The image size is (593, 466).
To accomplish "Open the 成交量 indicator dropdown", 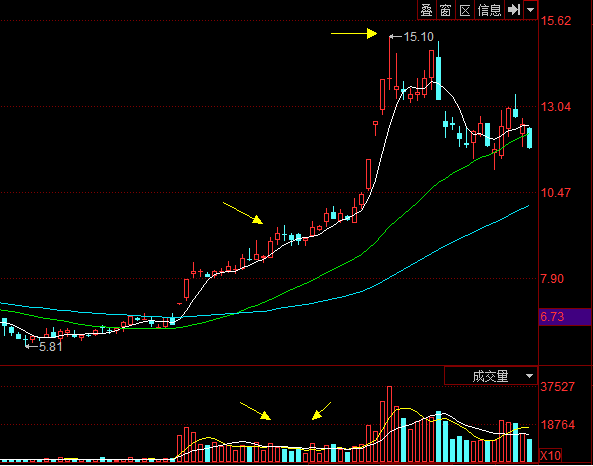I will pyautogui.click(x=491, y=376).
